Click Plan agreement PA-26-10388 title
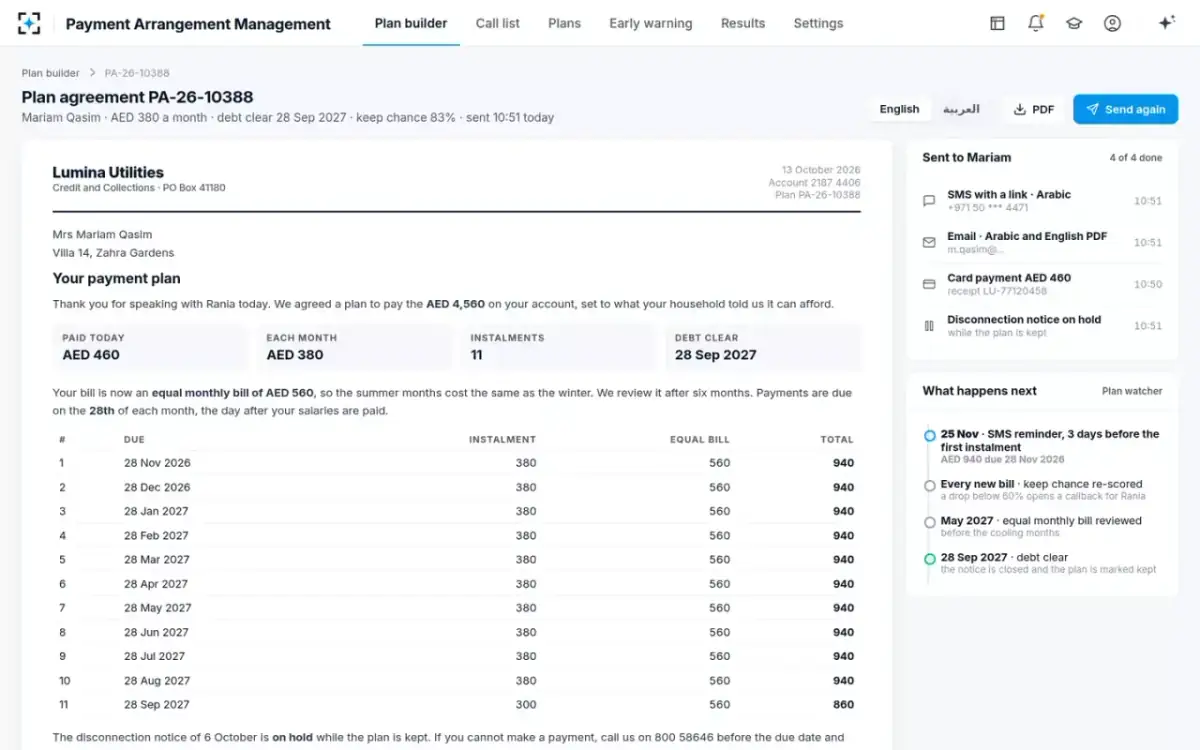The width and height of the screenshot is (1200, 750). tap(138, 97)
